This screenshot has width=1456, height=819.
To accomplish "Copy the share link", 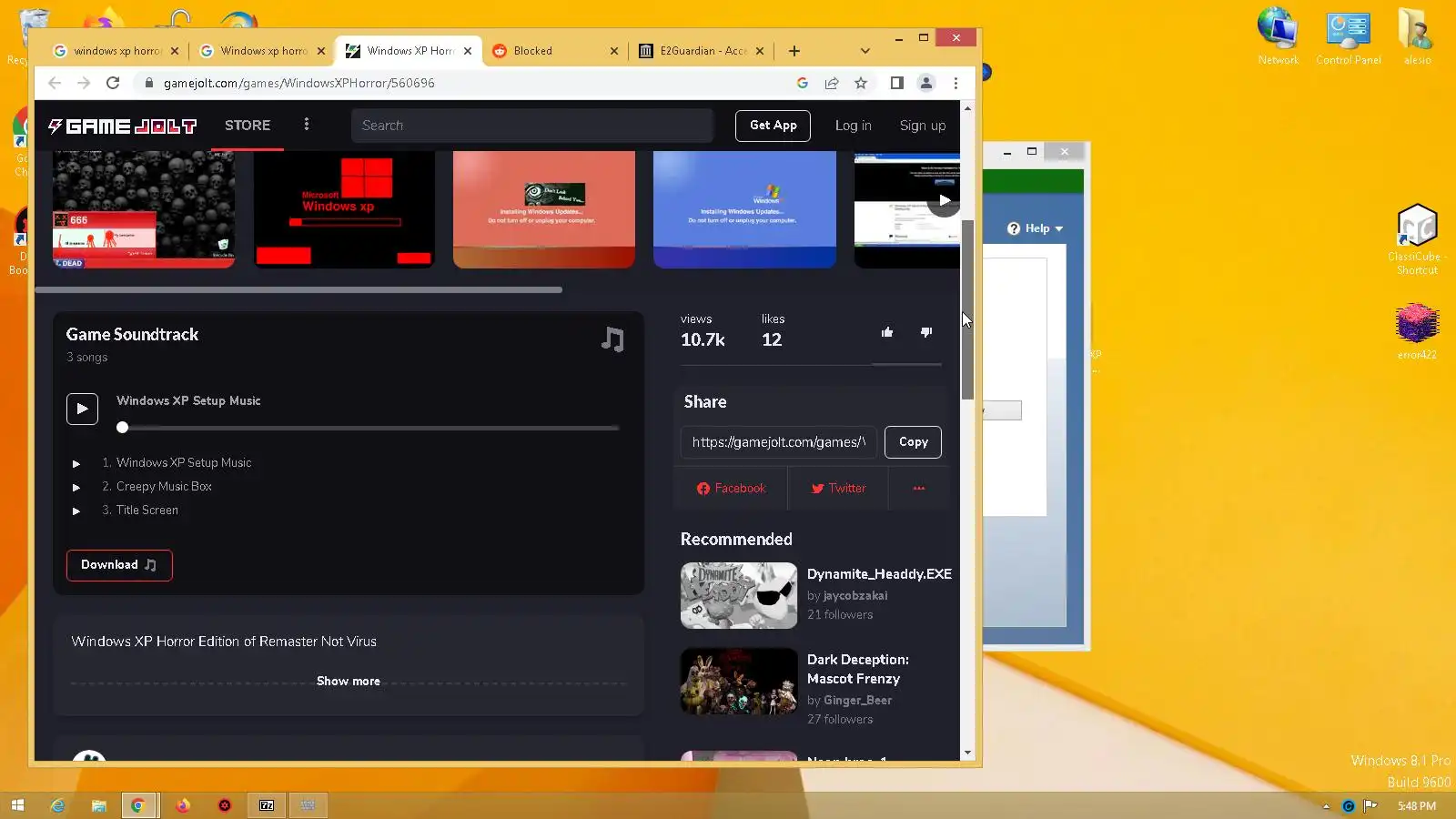I will pos(914,442).
